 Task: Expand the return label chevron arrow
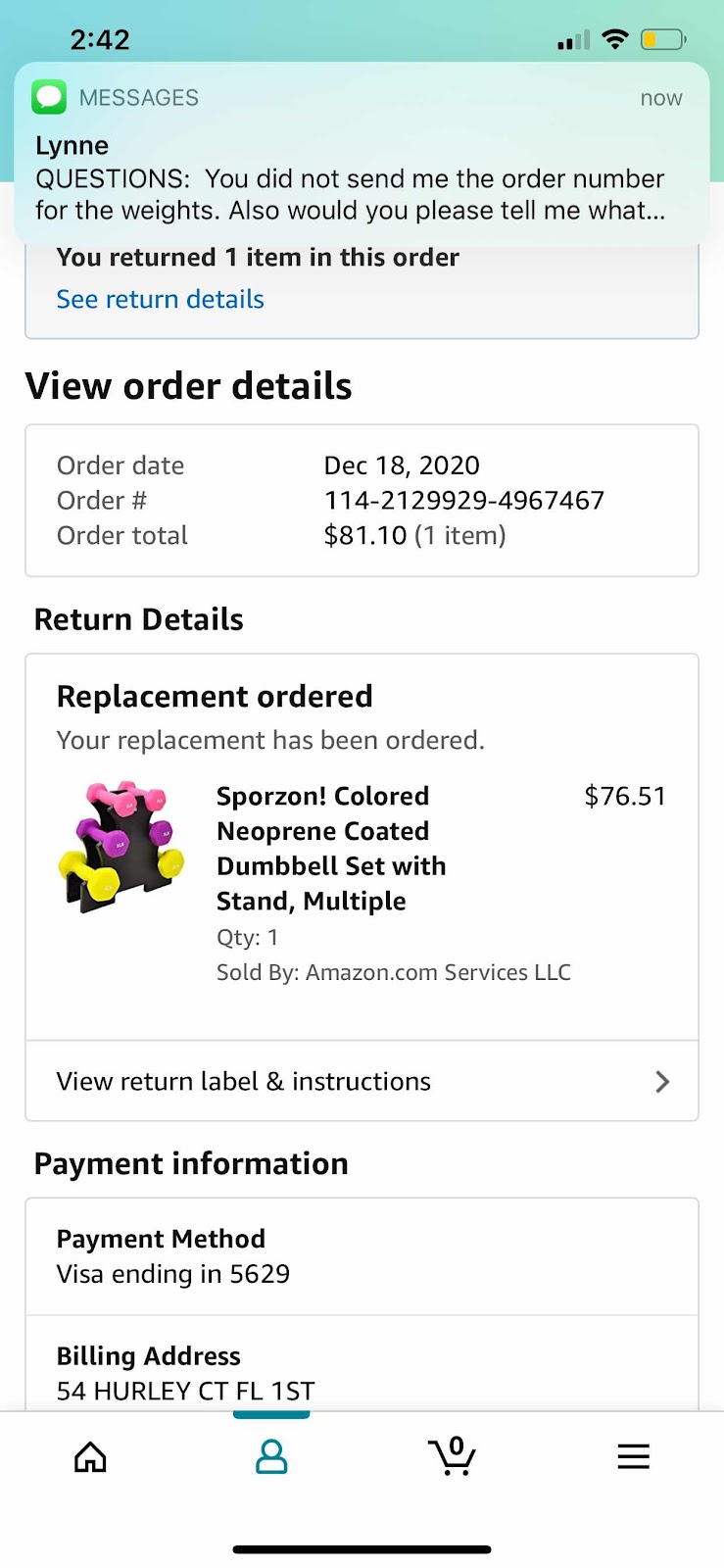[x=662, y=1081]
